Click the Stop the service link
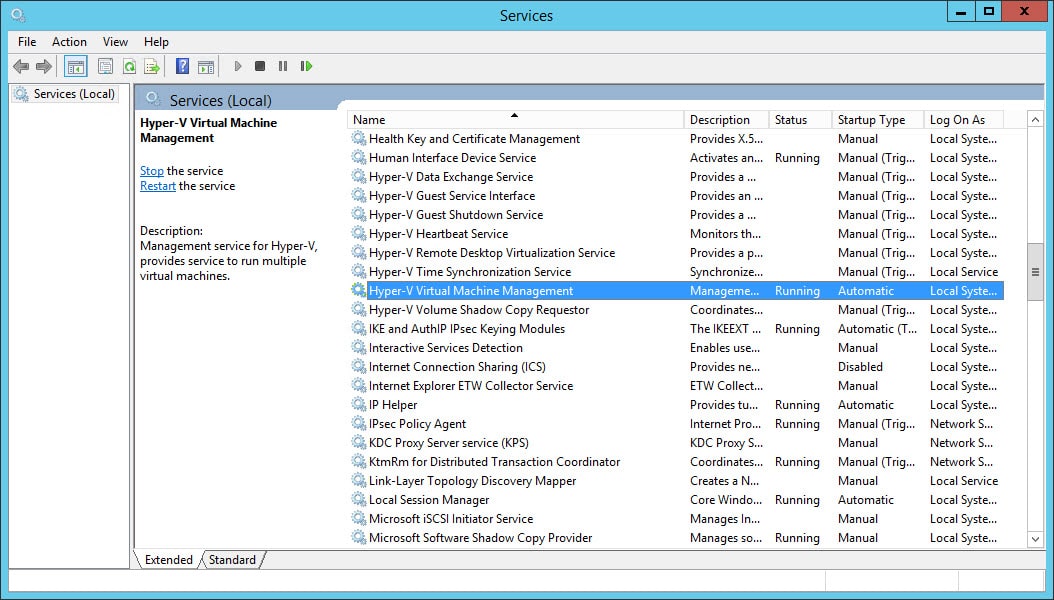Screen dimensions: 1054x600 pos(152,171)
